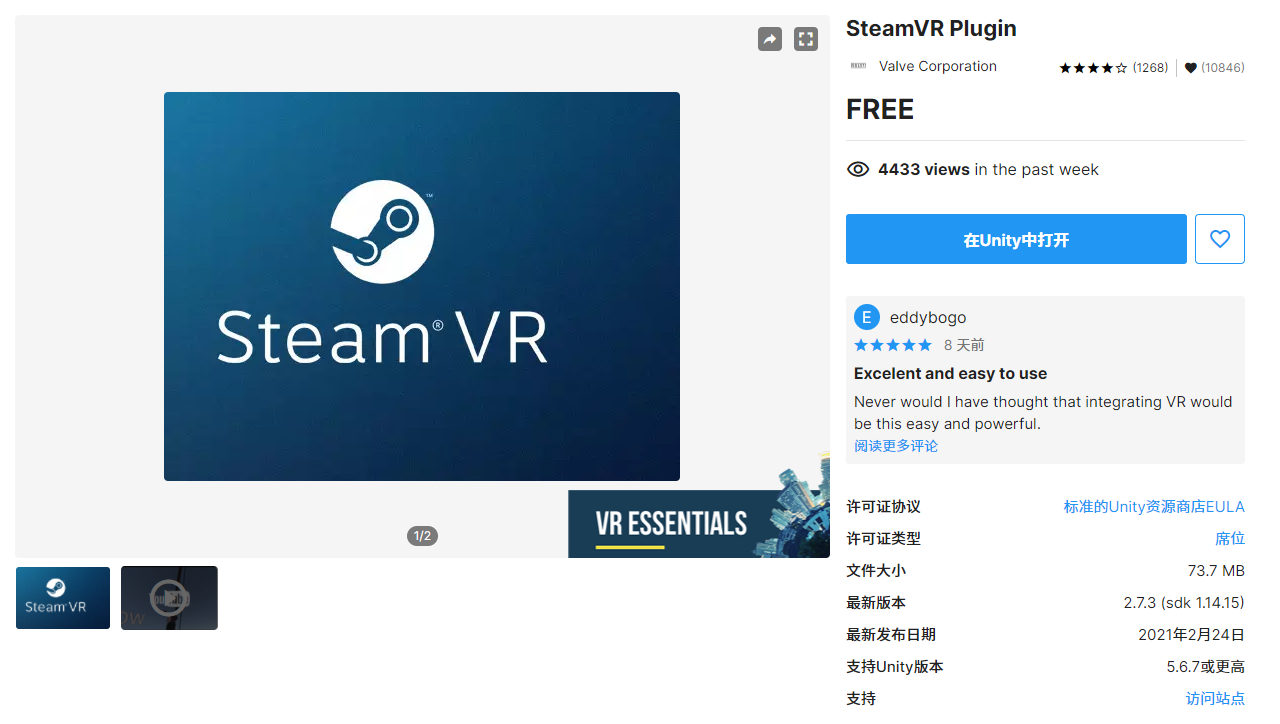Viewport: 1280px width, 724px height.
Task: Click the 最新版本 label
Action: click(876, 603)
